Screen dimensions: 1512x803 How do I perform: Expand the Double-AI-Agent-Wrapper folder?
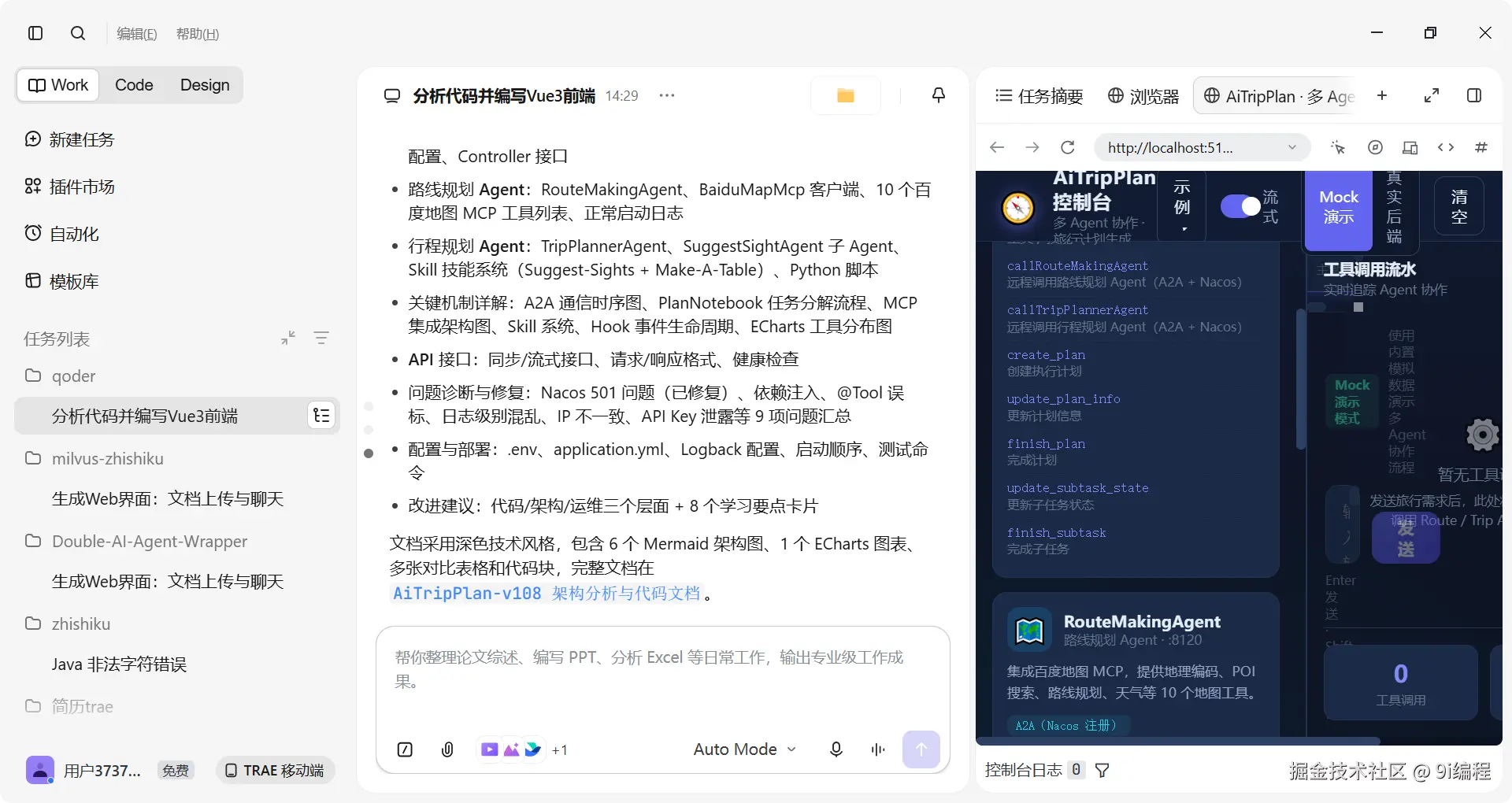point(136,541)
